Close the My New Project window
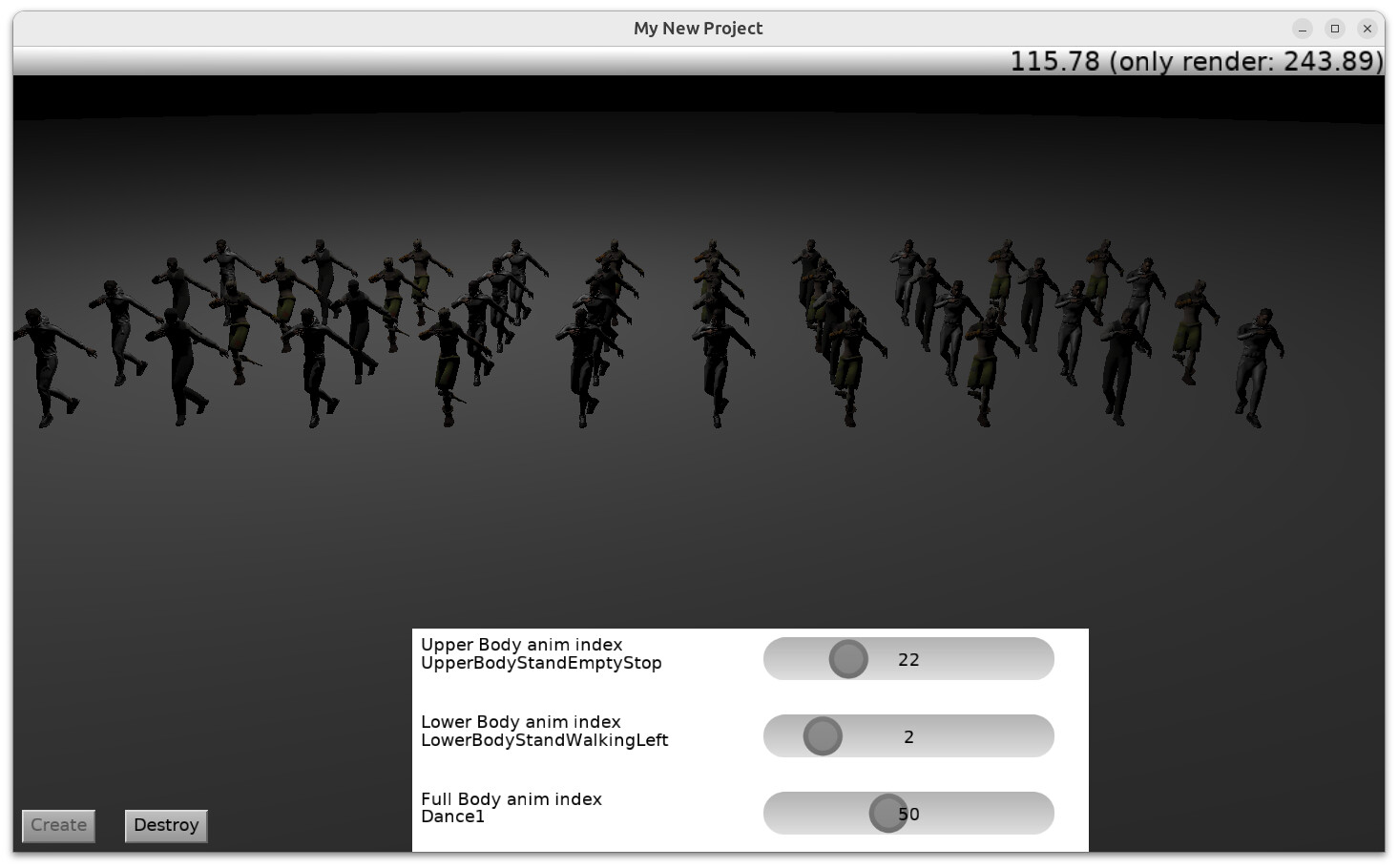 click(1367, 29)
